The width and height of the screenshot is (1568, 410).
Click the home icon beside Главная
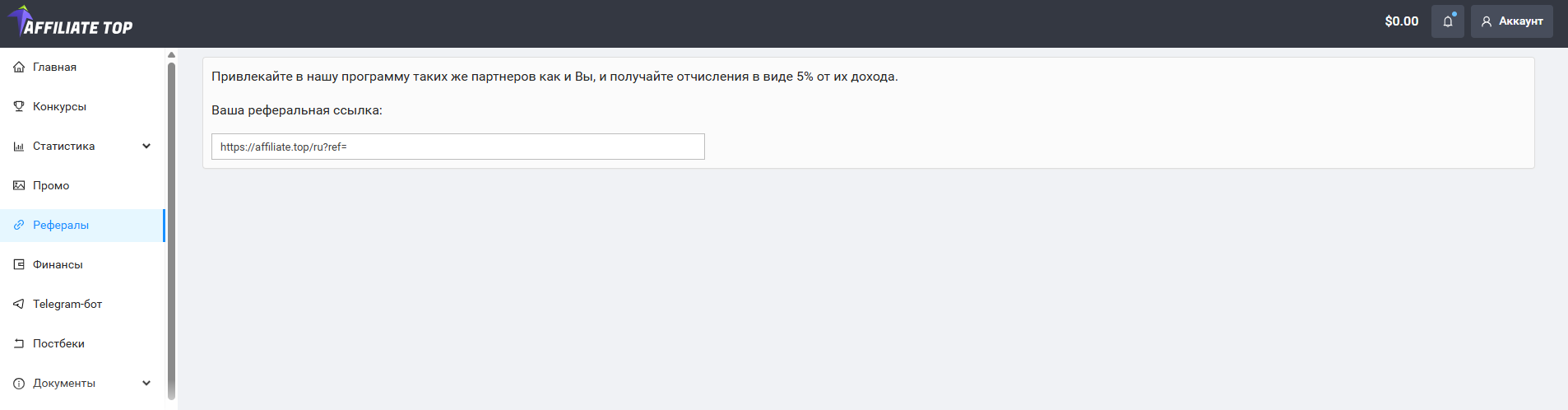click(19, 68)
